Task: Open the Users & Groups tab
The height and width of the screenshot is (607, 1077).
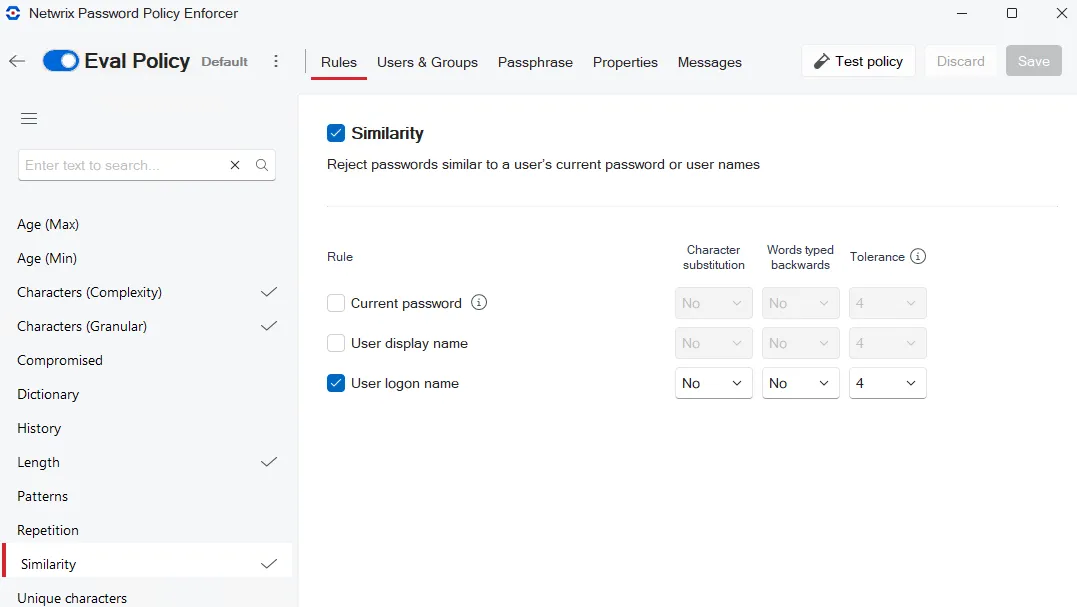Action: pos(427,62)
